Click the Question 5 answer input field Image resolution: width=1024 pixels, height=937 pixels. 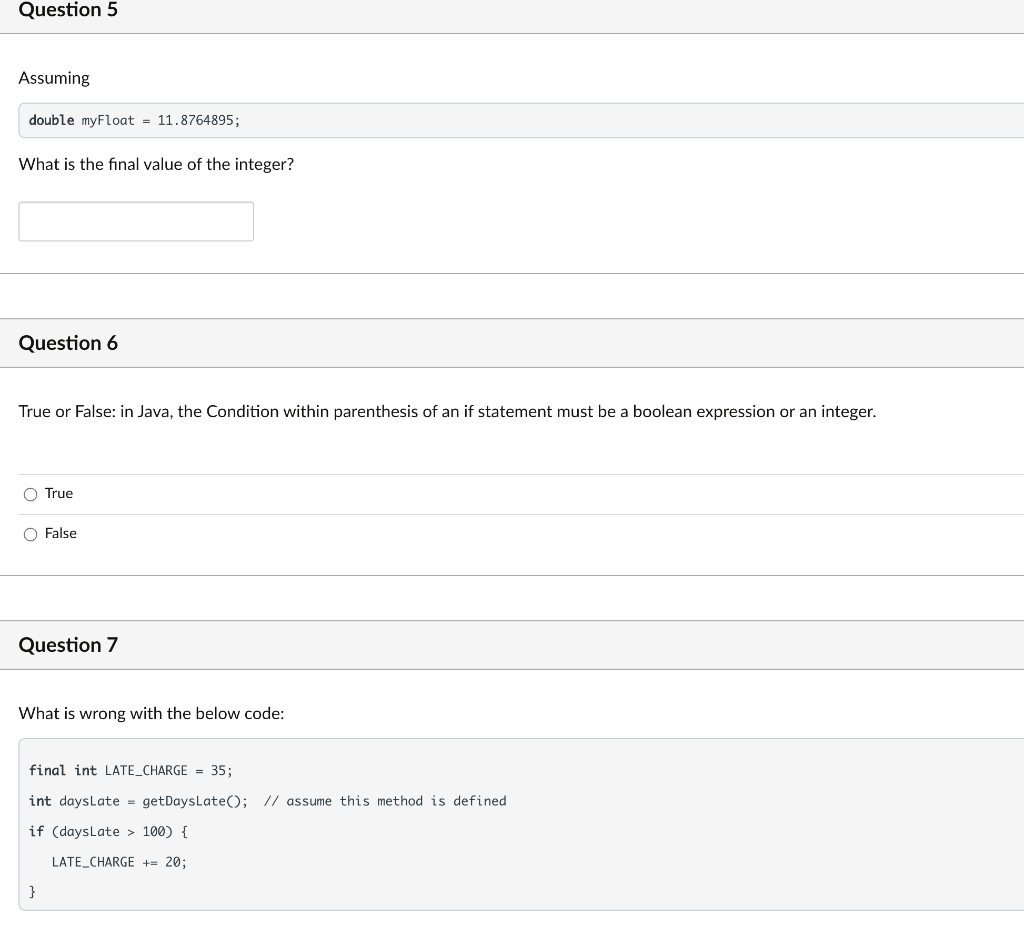(x=135, y=221)
